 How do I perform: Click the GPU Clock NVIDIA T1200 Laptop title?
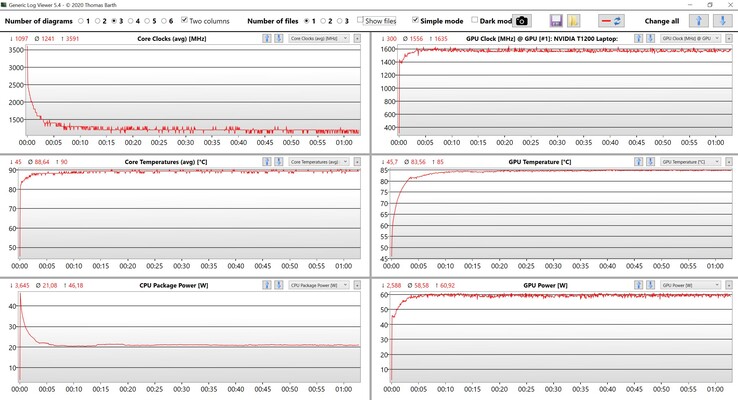point(542,39)
